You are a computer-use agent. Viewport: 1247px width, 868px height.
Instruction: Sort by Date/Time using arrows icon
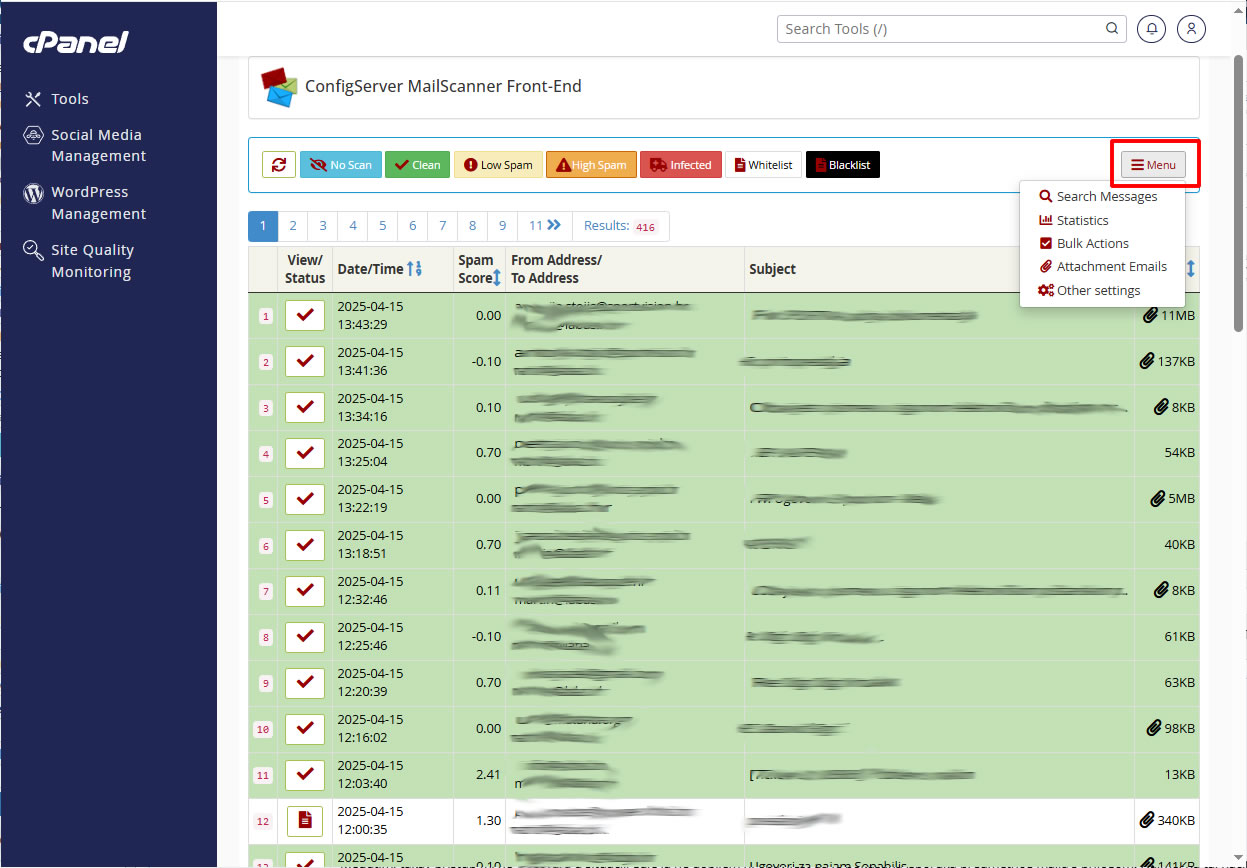pos(415,269)
